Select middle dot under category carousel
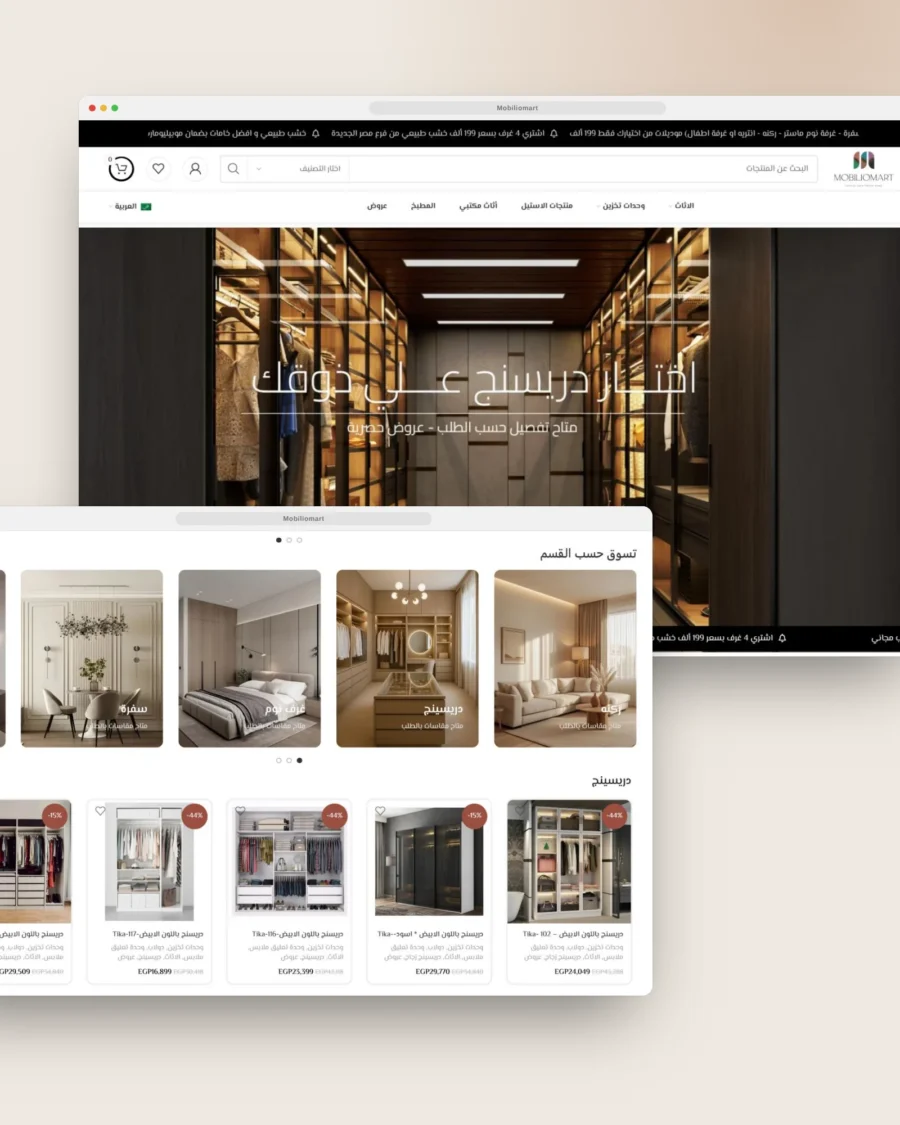900x1125 pixels. coord(289,761)
